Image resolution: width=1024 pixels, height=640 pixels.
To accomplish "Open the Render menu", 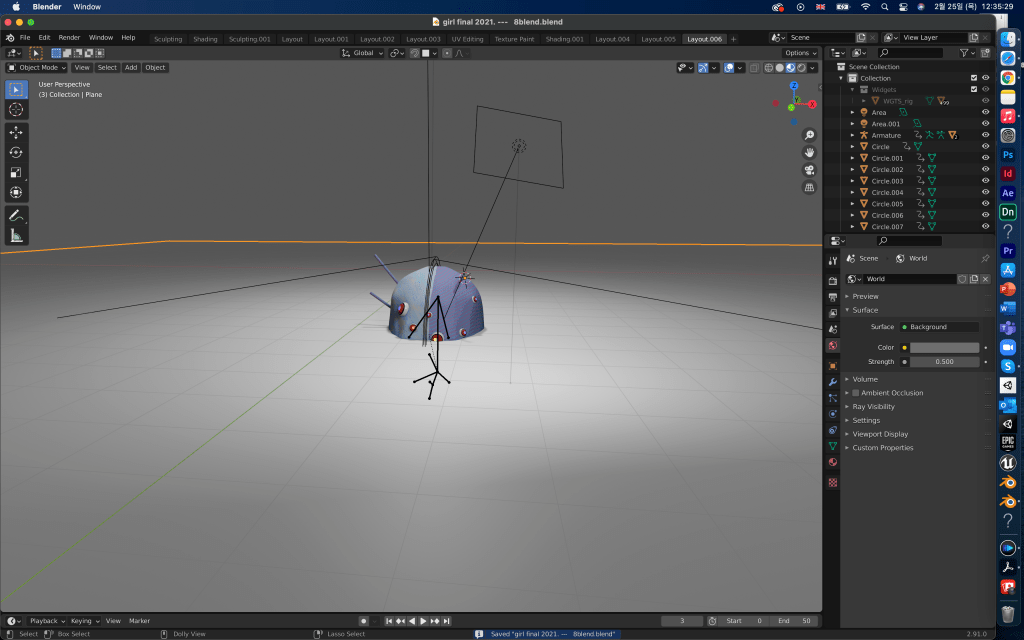I will [69, 37].
